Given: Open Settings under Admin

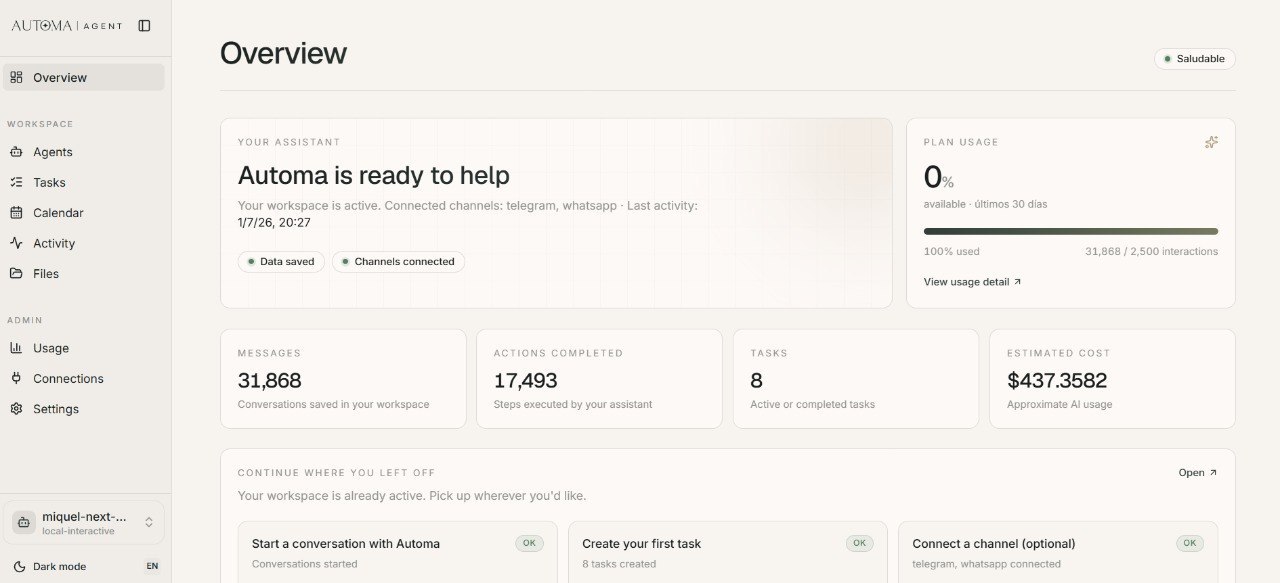Looking at the screenshot, I should pos(84,409).
